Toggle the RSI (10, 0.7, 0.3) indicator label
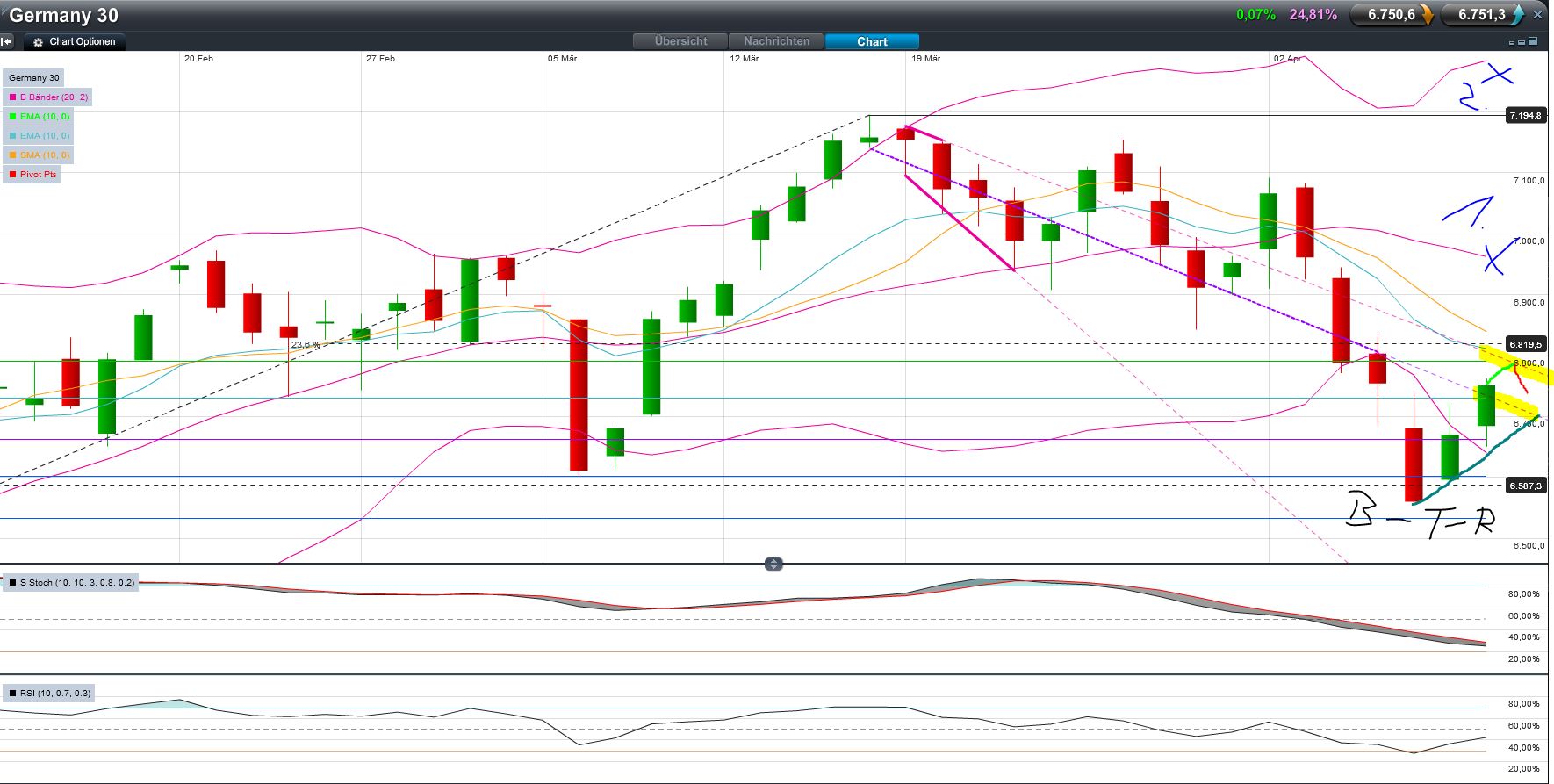Viewport: 1554px width, 784px height. point(49,694)
